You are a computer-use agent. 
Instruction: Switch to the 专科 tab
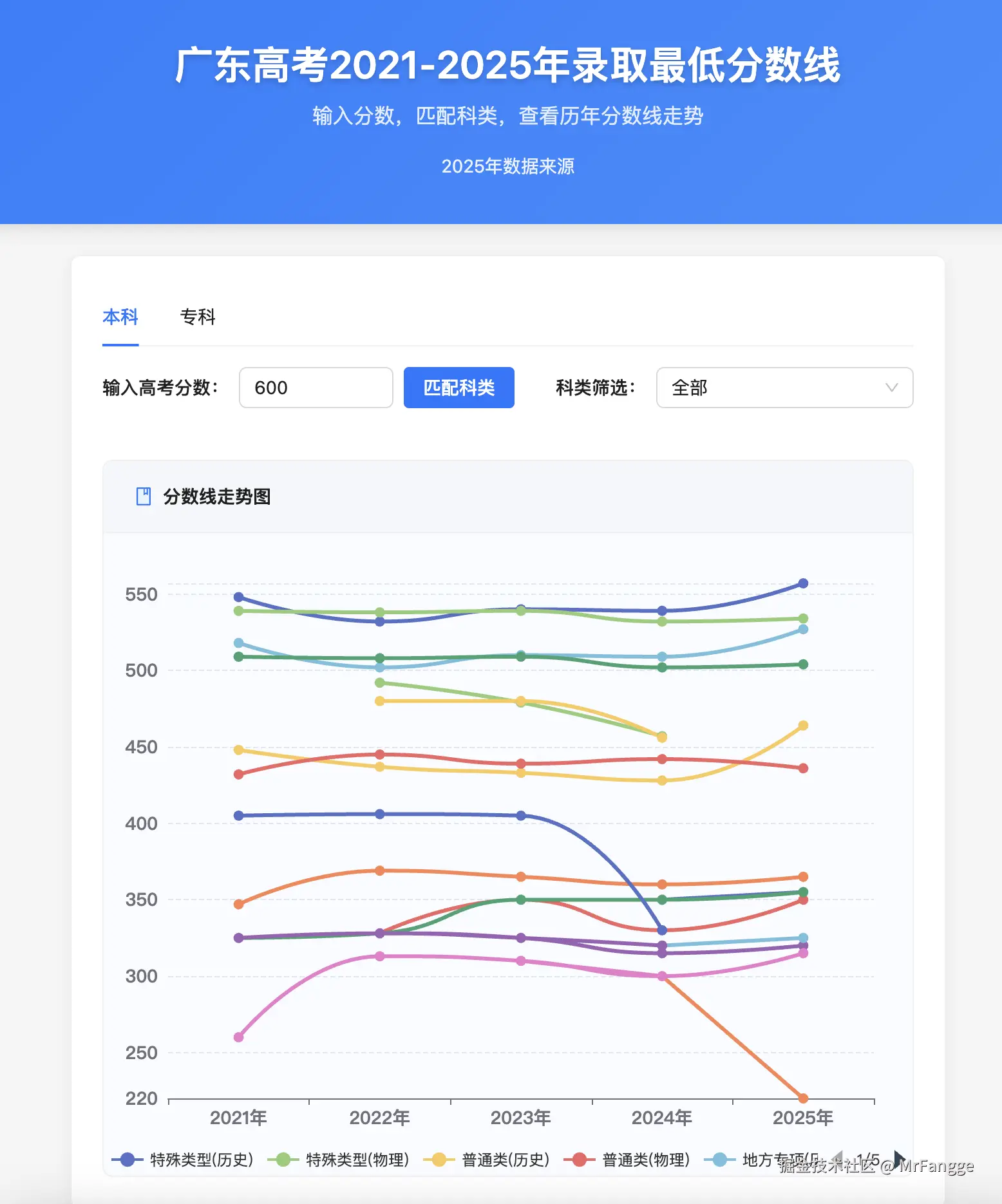pyautogui.click(x=198, y=317)
